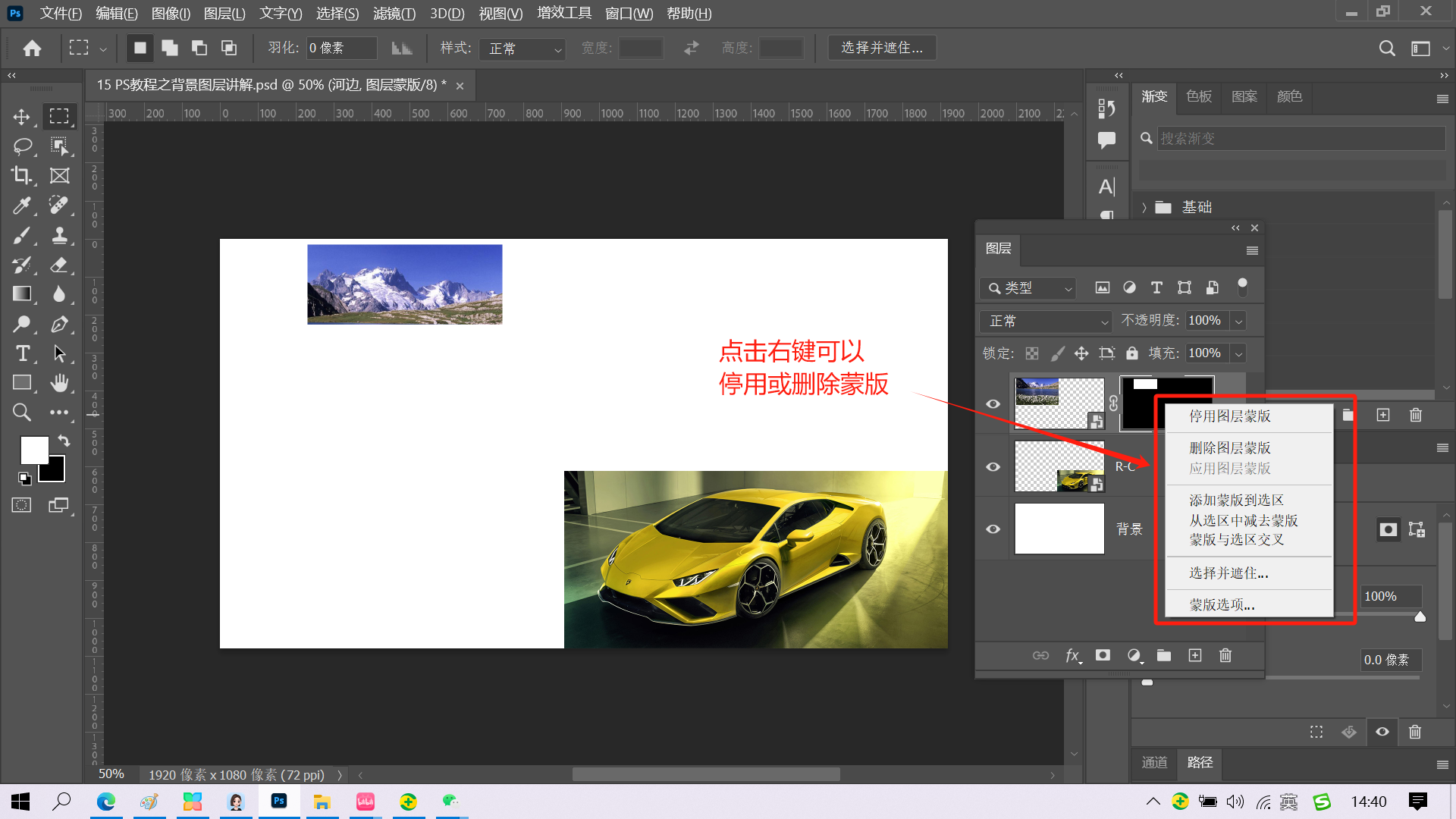Select the Eraser tool

pyautogui.click(x=59, y=265)
